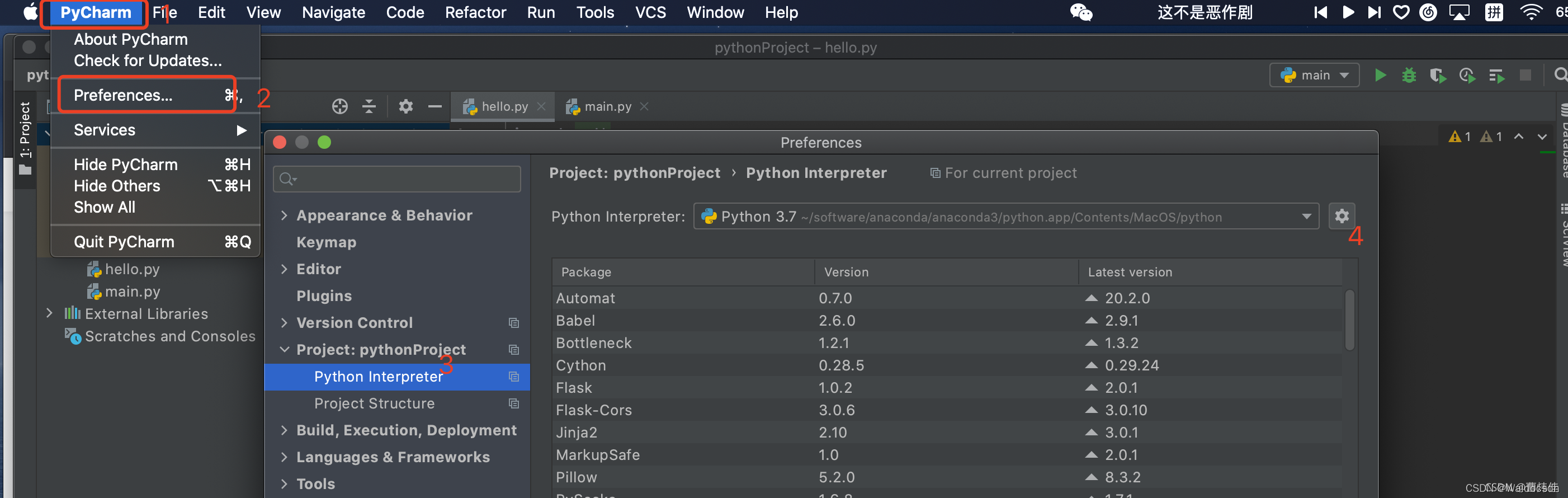Open the WeChat menu bar icon
This screenshot has width=1568, height=498.
tap(1081, 13)
